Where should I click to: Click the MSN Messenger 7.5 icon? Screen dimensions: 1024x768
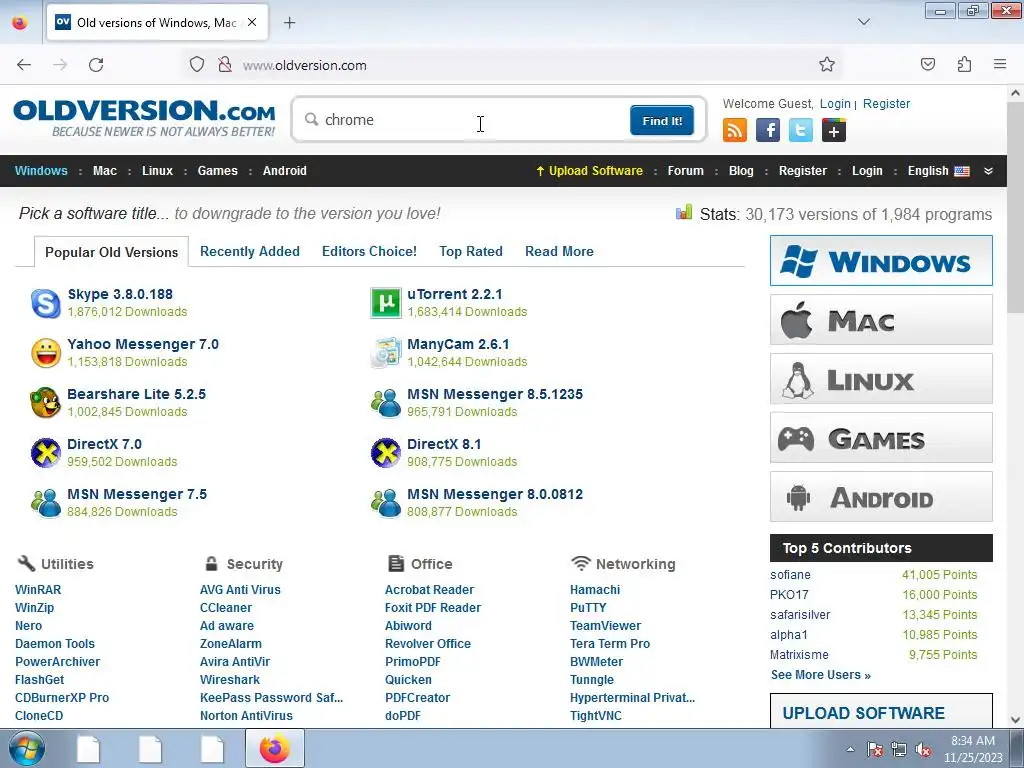(46, 503)
